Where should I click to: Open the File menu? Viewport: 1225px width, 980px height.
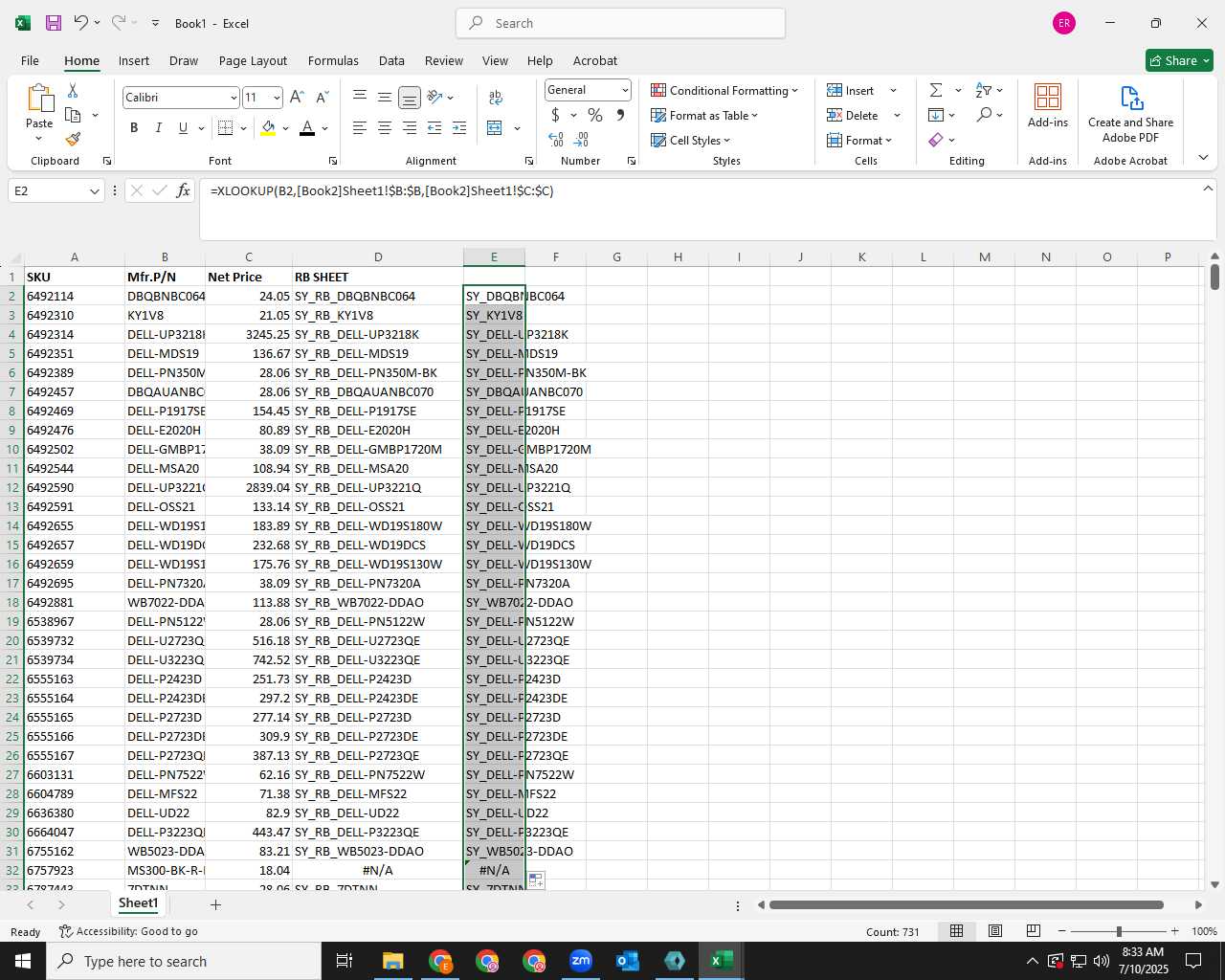[30, 60]
